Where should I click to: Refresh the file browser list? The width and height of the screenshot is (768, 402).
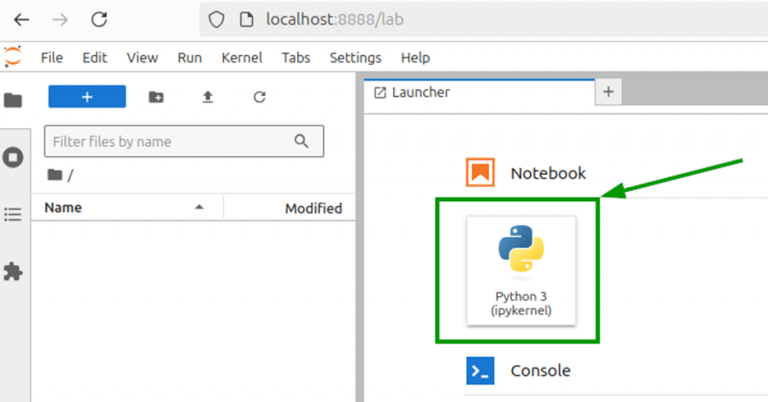point(259,97)
